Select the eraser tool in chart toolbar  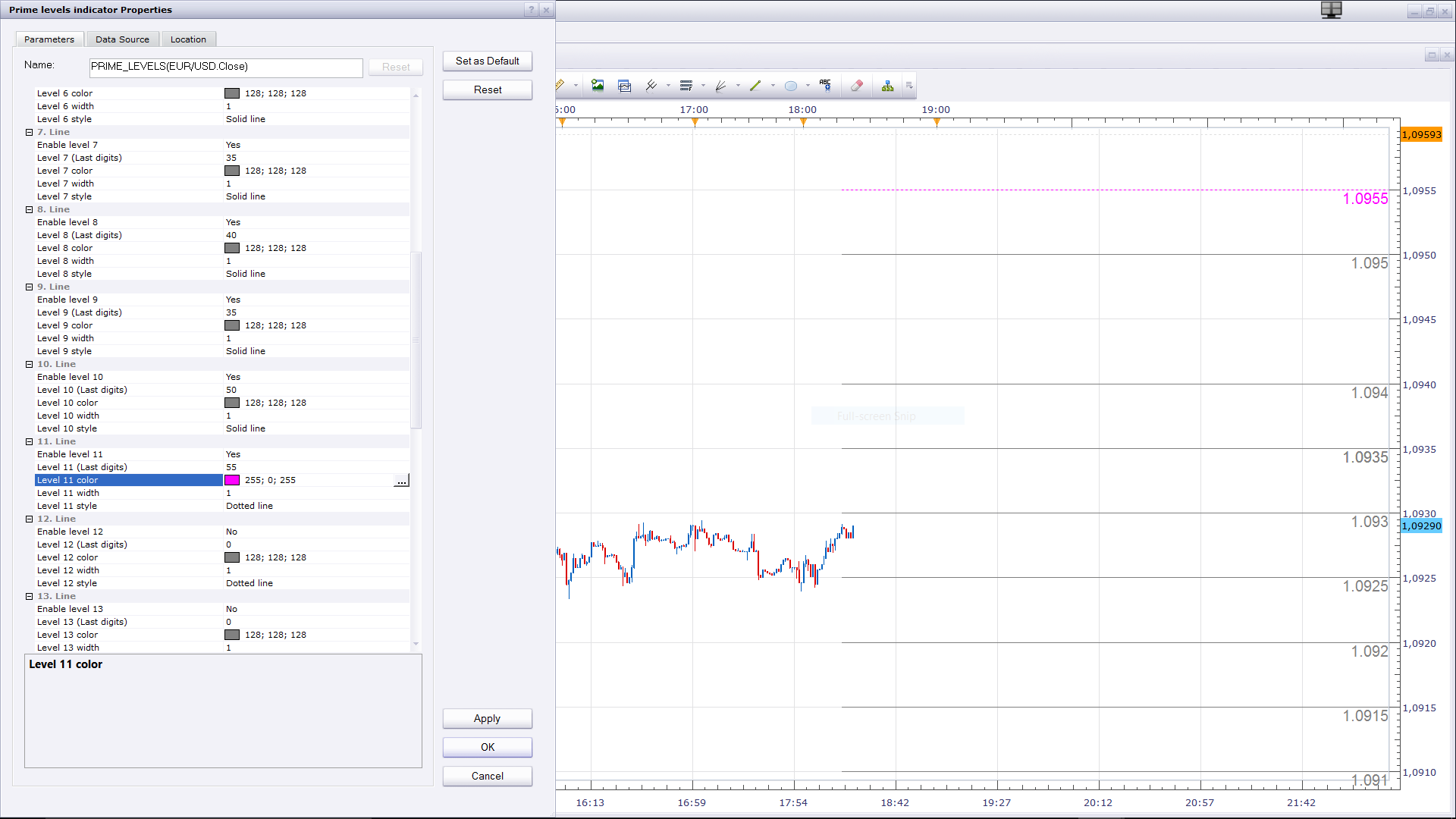[857, 86]
